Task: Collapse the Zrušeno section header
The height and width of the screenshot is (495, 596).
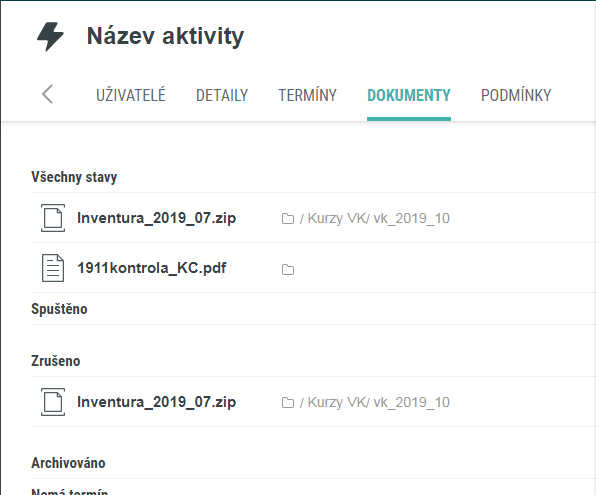Action: 55,361
